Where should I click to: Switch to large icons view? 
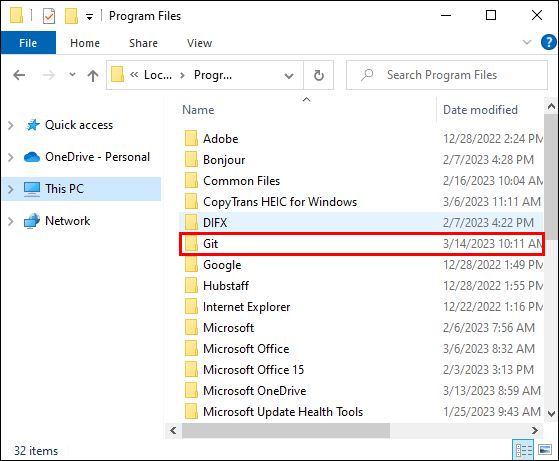545,450
